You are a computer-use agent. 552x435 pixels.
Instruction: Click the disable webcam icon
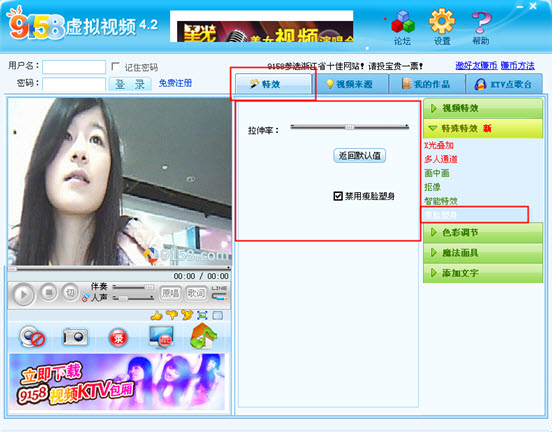32,337
